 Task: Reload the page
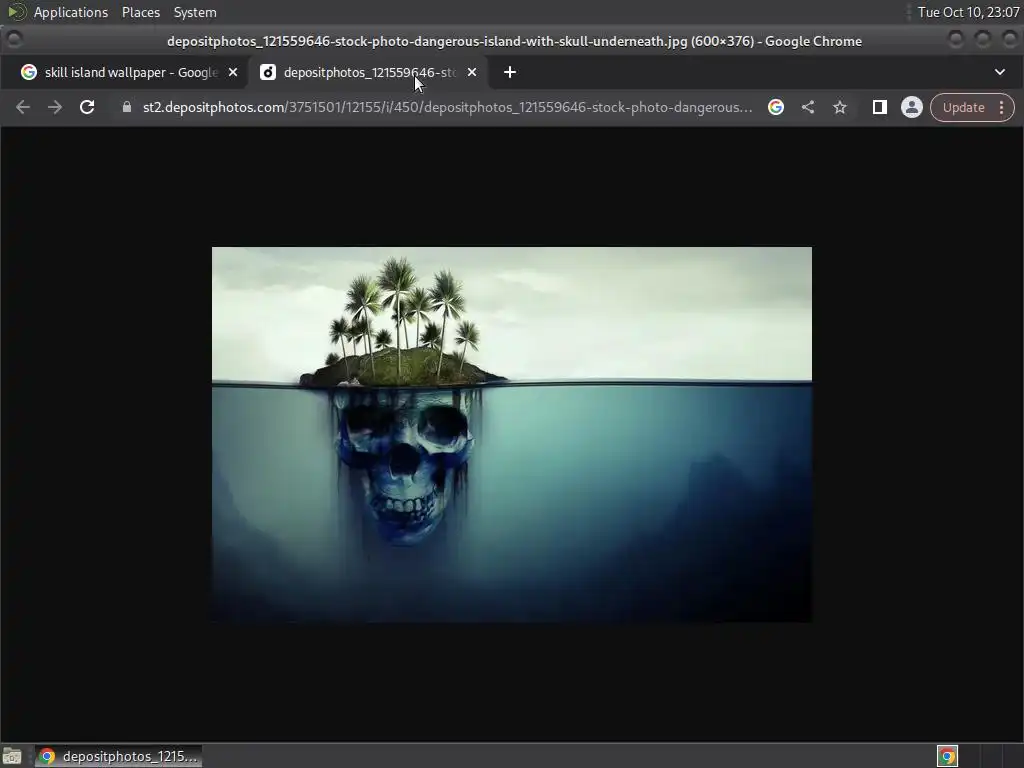click(x=87, y=107)
